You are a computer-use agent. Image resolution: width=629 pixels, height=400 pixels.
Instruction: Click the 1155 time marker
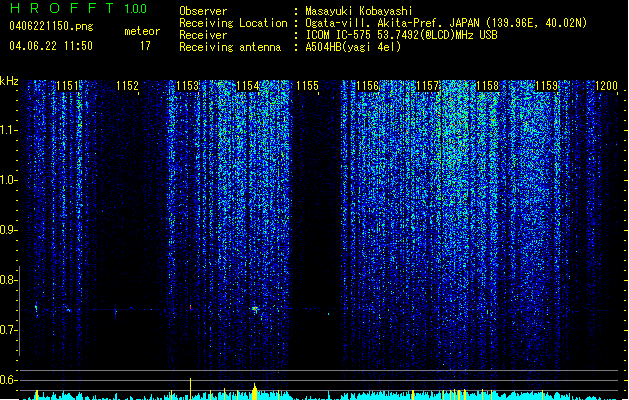coord(307,85)
